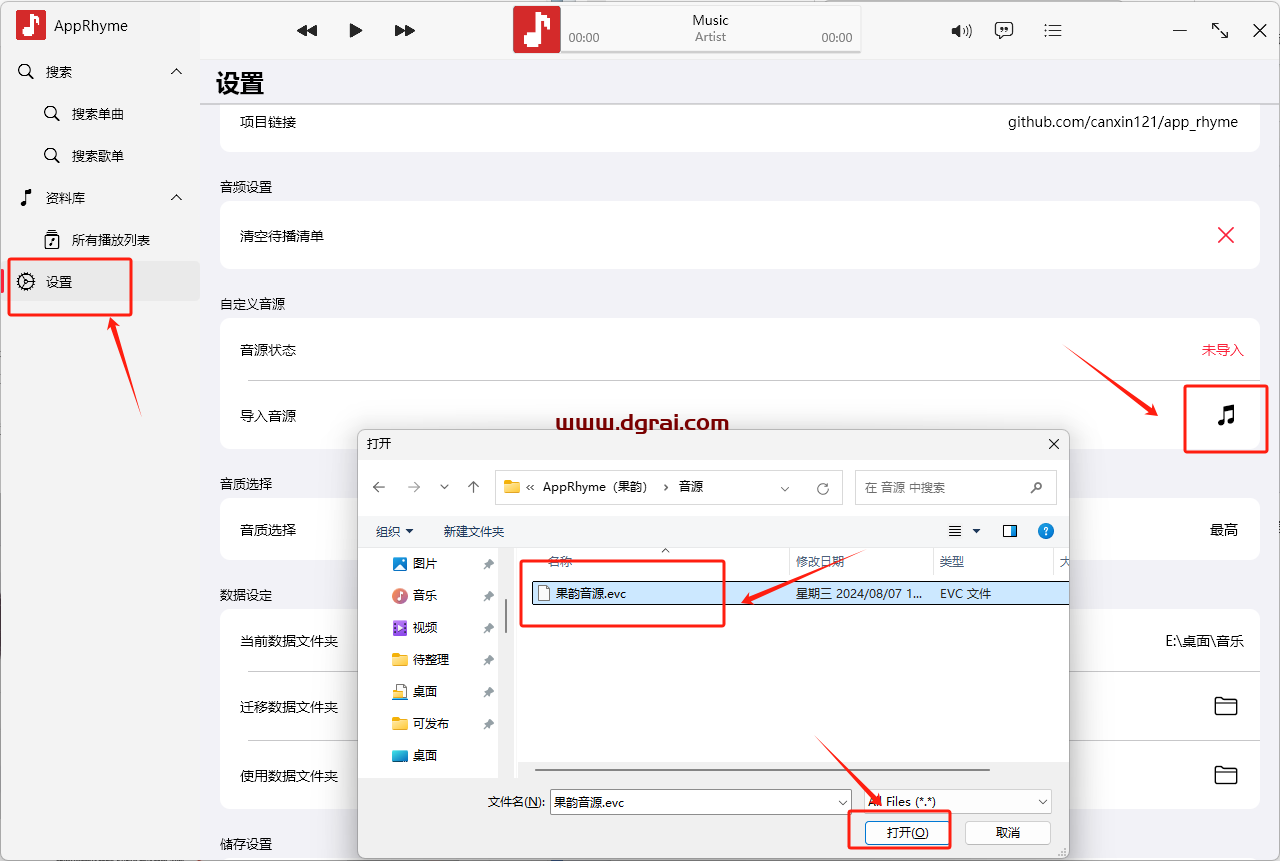Open the All Files (*.*) type dropdown

(x=958, y=802)
